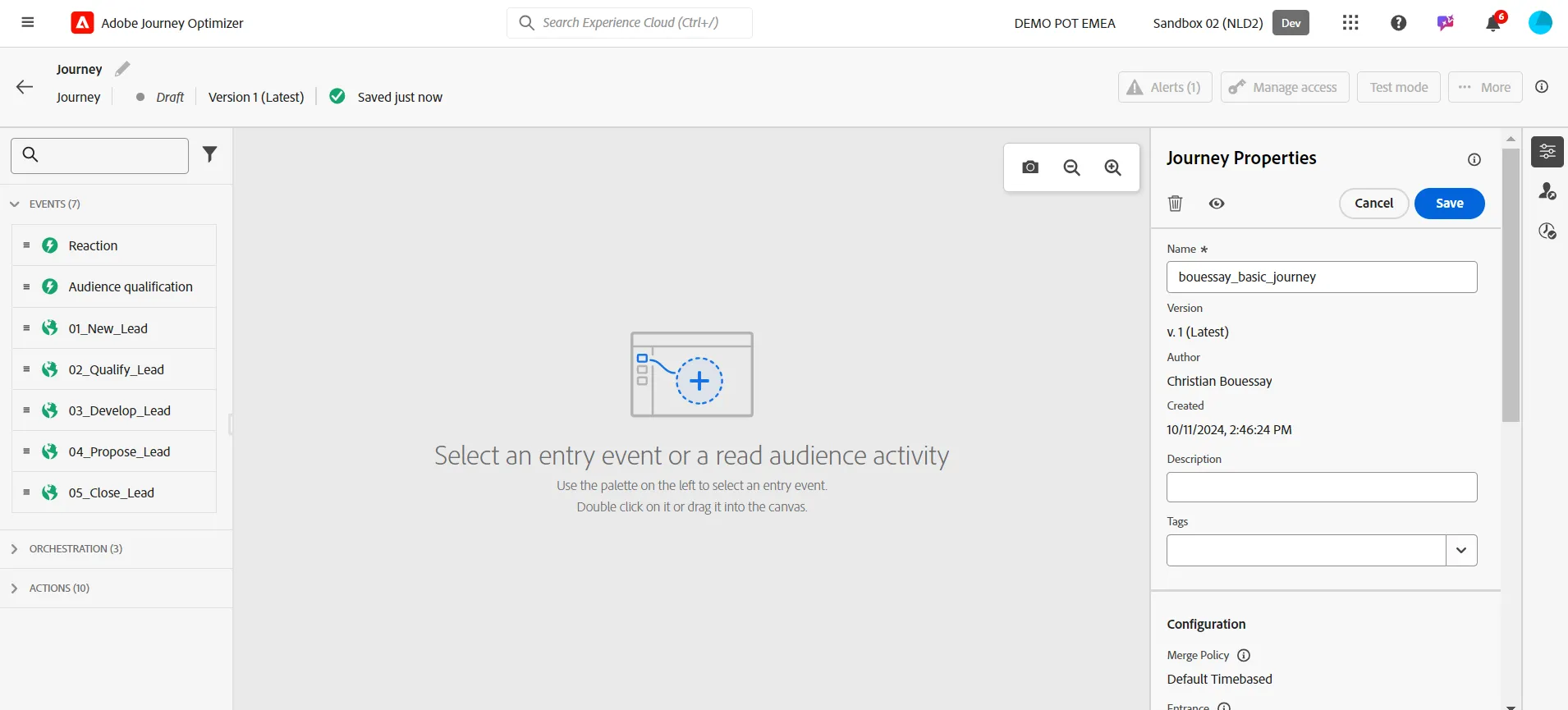1568x710 pixels.
Task: Open the clock checkmark side panel icon
Action: click(x=1547, y=231)
